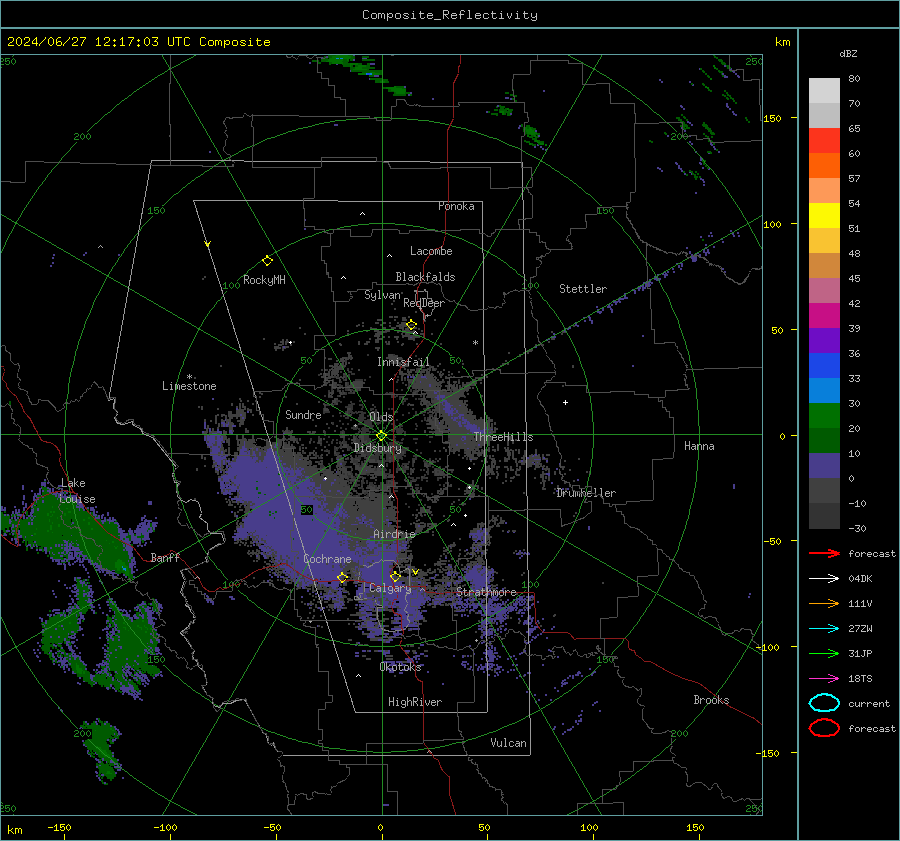Click the Airdrie label
The width and height of the screenshot is (900, 841).
tap(394, 534)
